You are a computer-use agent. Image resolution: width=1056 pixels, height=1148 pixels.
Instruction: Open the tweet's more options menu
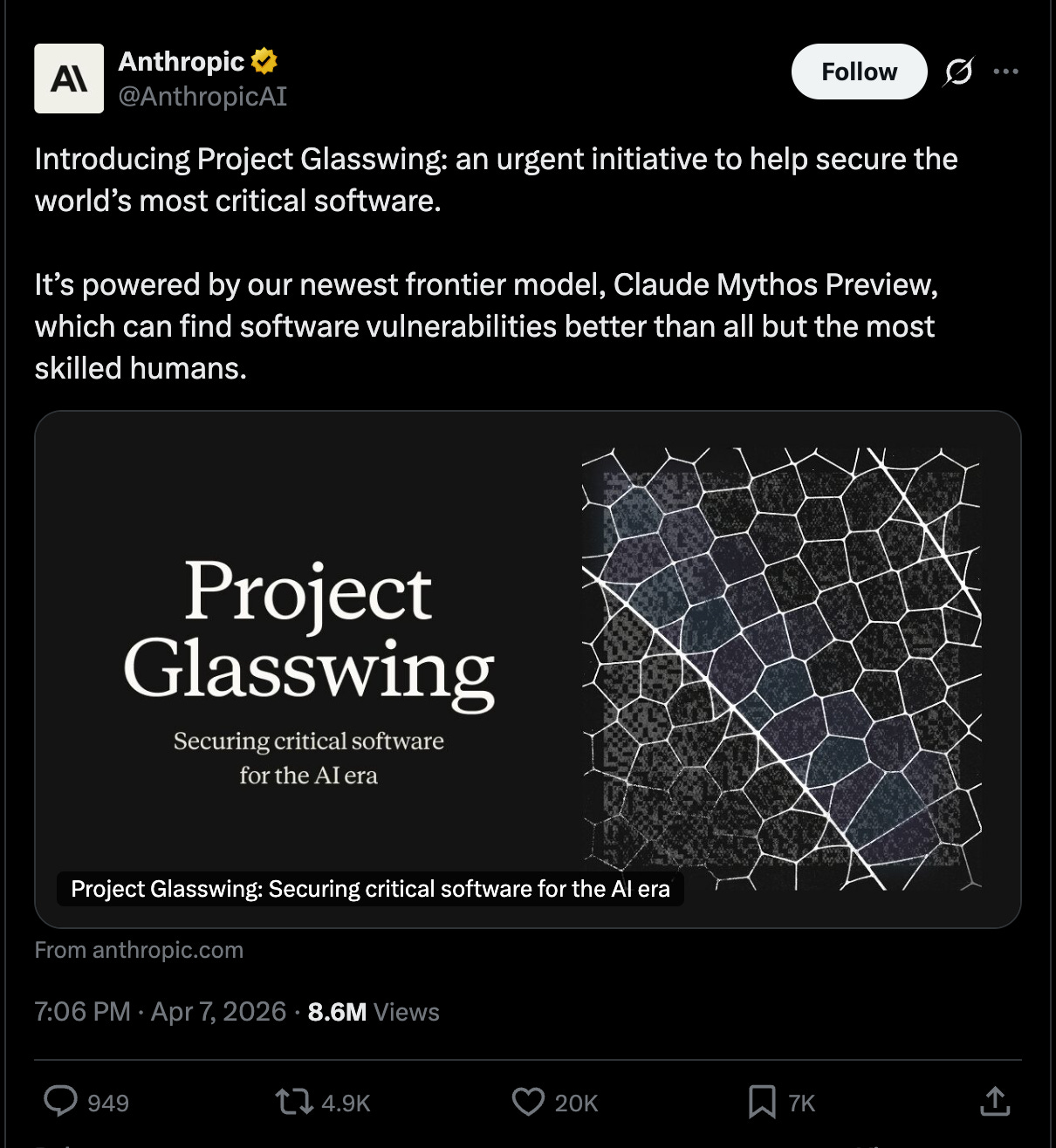pos(1005,72)
